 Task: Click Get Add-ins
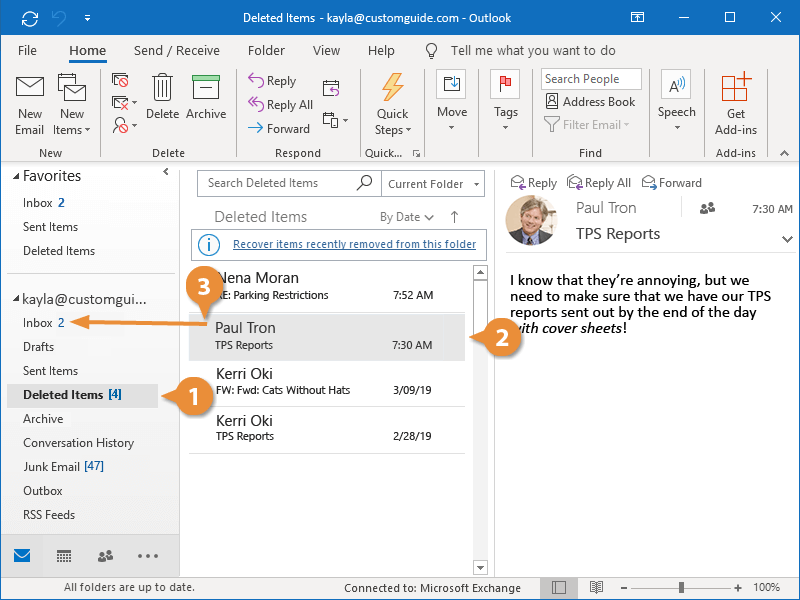[x=735, y=105]
